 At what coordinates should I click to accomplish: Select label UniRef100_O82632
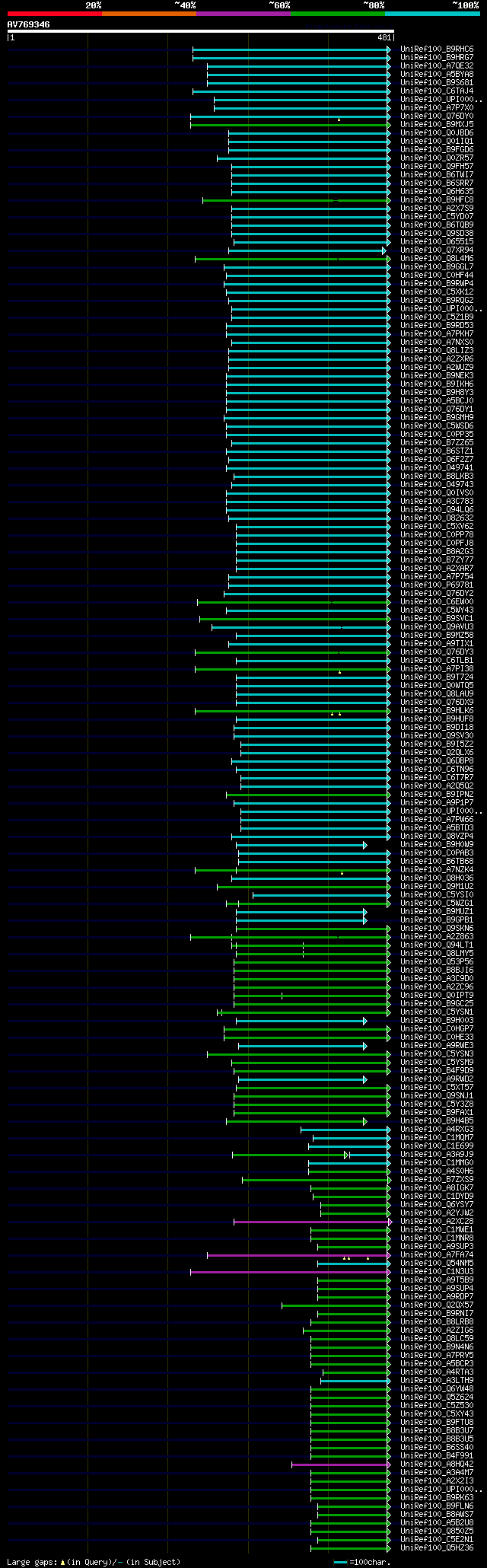coord(437,518)
